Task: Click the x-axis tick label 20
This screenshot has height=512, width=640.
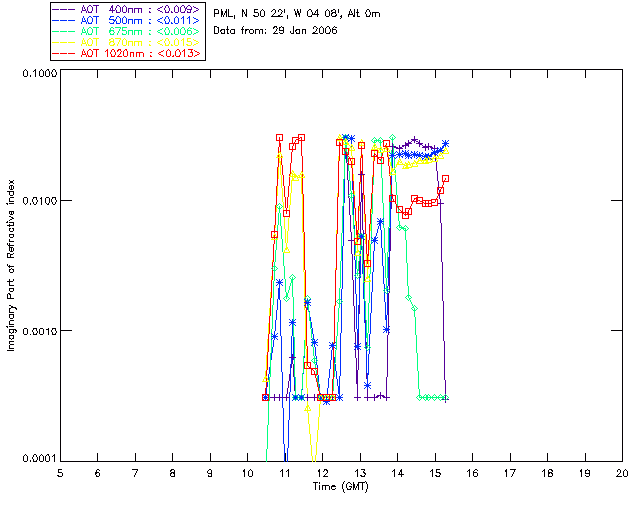Action: coord(621,472)
